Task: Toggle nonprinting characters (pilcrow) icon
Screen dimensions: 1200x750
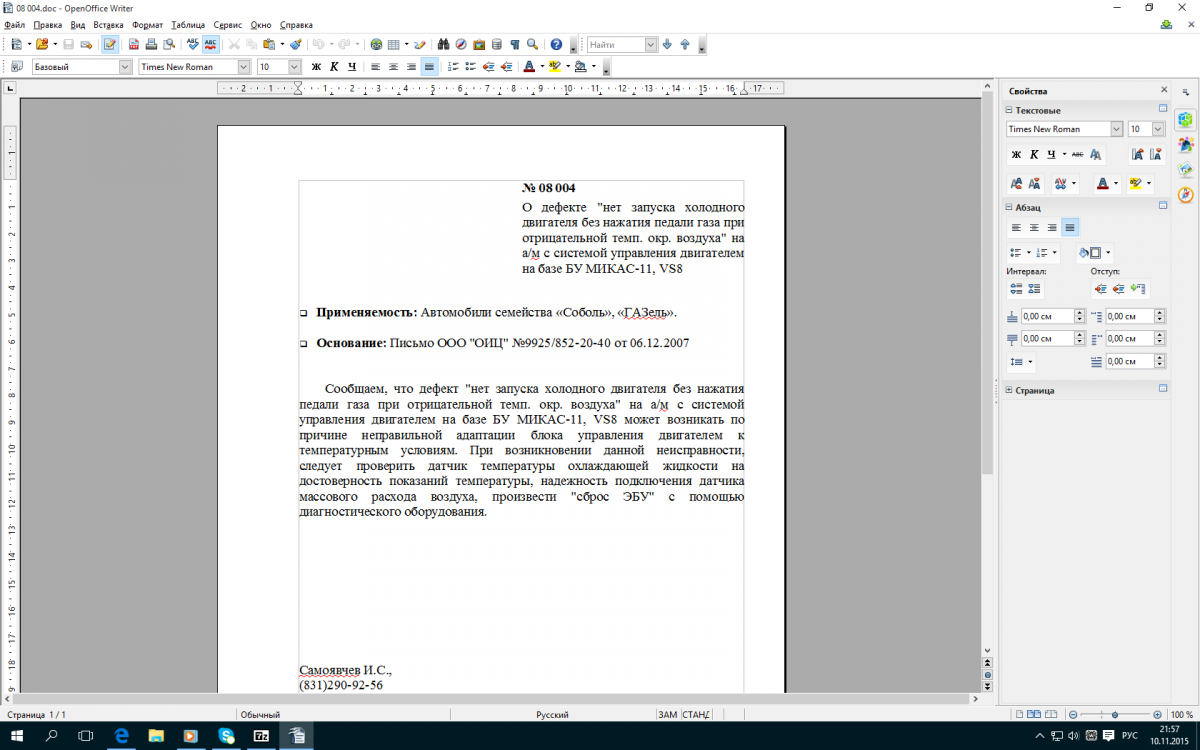Action: [514, 44]
